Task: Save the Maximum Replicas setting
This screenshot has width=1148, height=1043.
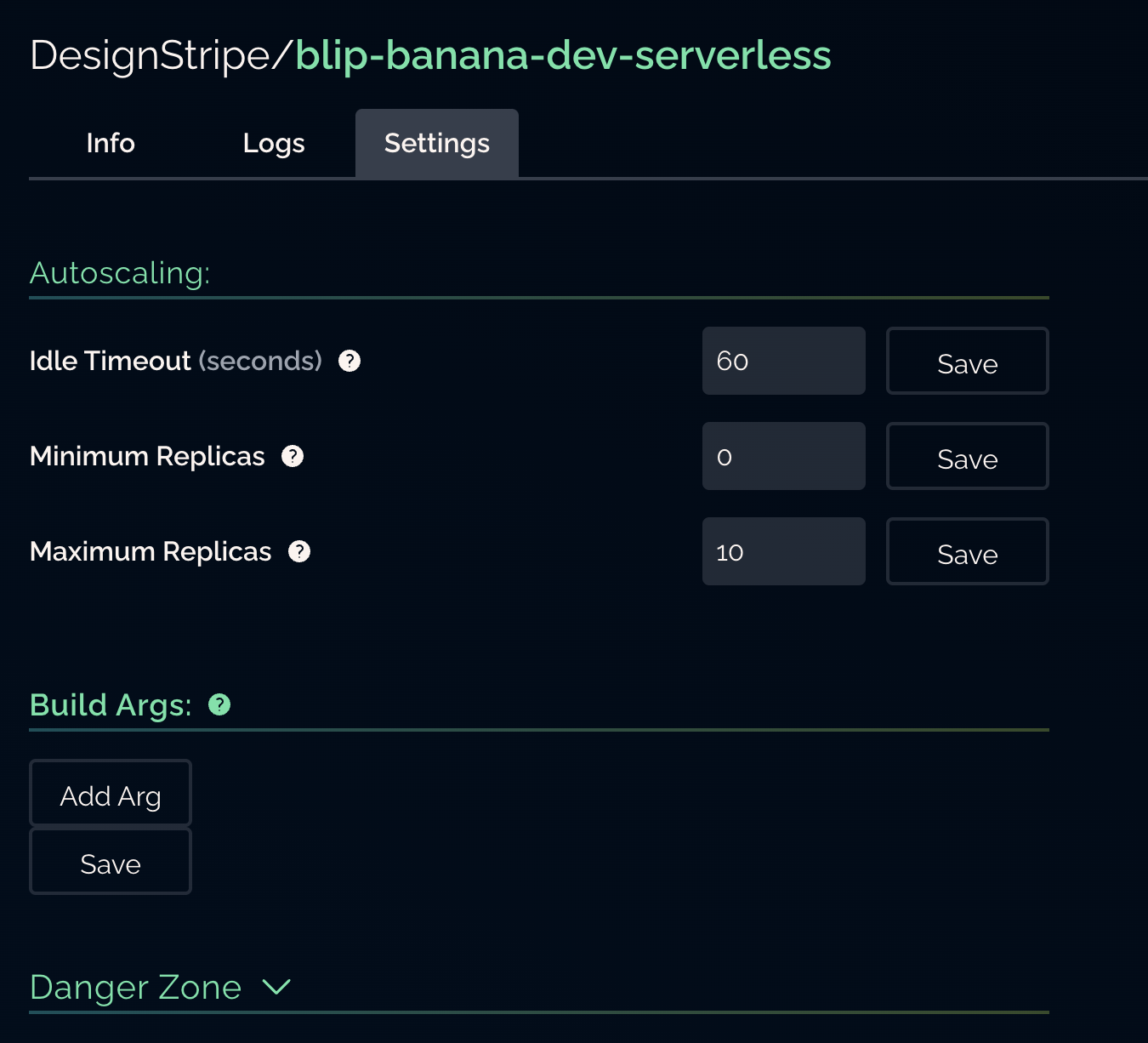Action: click(967, 551)
